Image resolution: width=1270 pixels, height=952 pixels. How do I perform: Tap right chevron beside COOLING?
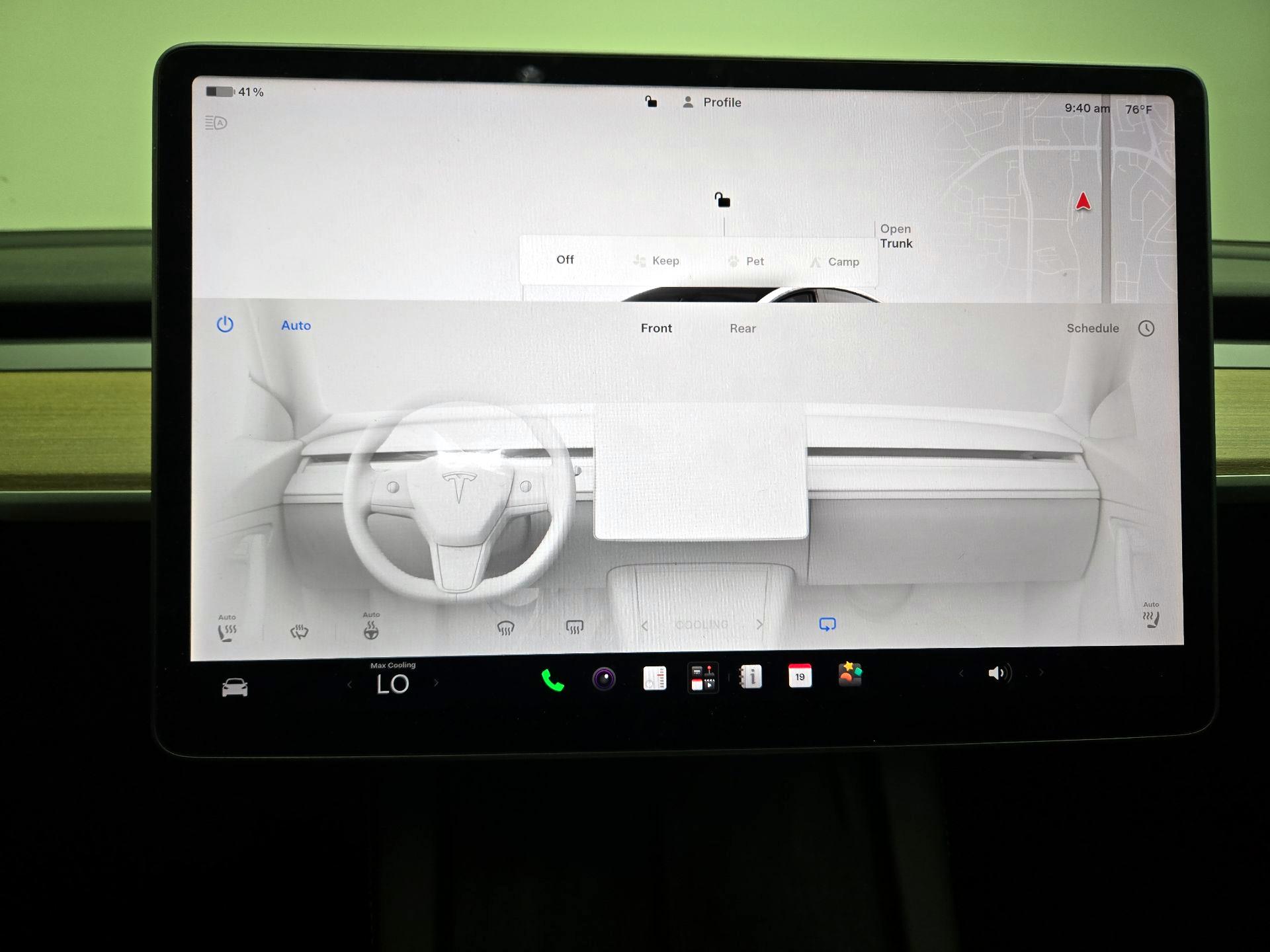click(x=759, y=624)
